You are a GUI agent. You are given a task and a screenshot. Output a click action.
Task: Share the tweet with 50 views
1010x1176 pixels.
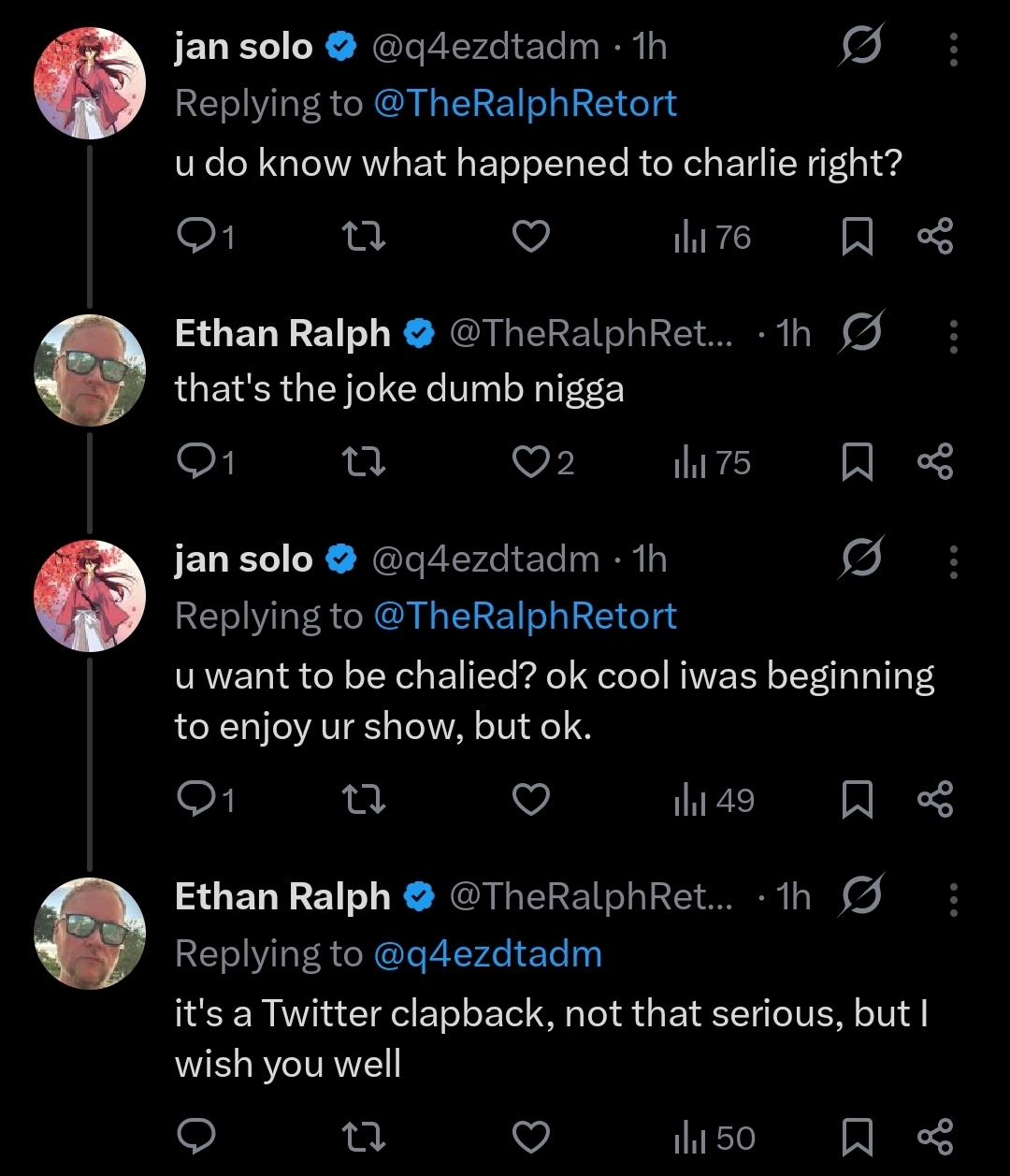[x=935, y=1138]
